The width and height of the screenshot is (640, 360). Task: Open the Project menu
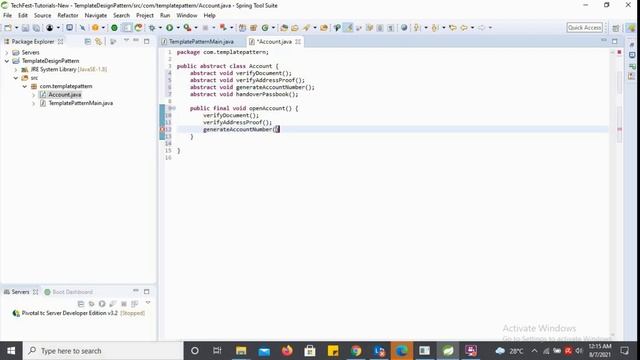point(145,16)
